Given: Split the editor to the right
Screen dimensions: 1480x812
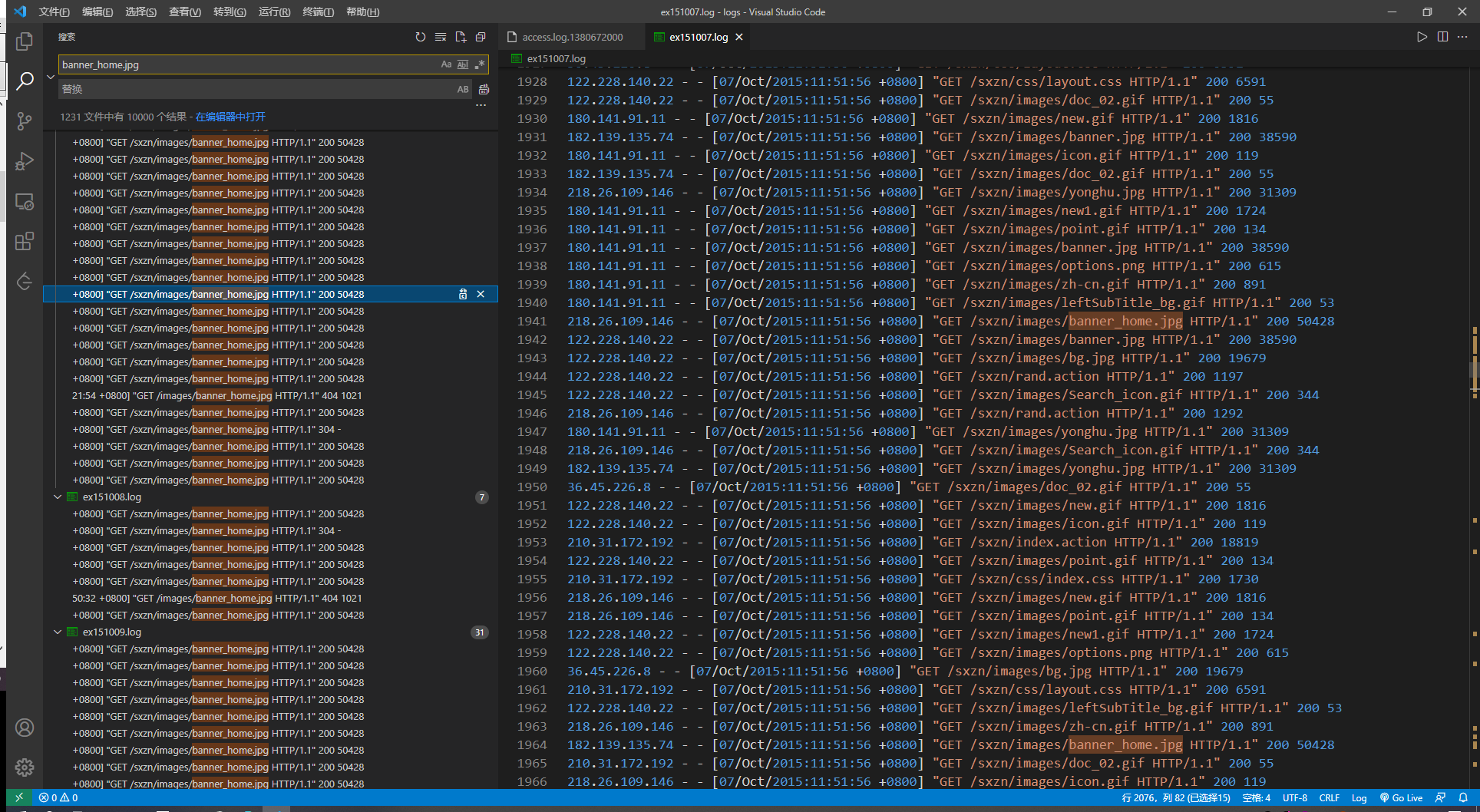Looking at the screenshot, I should click(x=1443, y=37).
